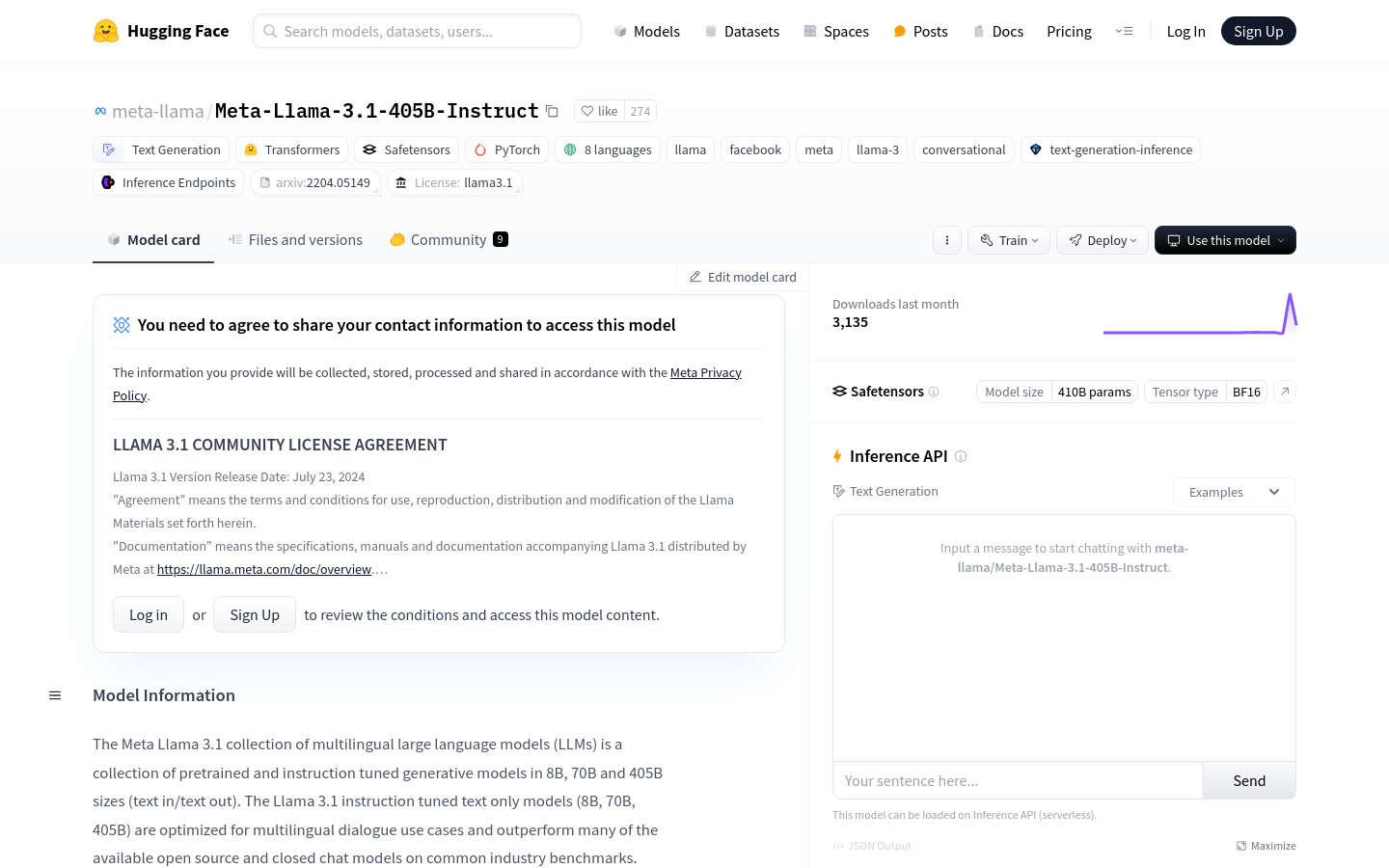Expand the Train dropdown
Viewport: 1389px width, 868px height.
coord(1009,240)
